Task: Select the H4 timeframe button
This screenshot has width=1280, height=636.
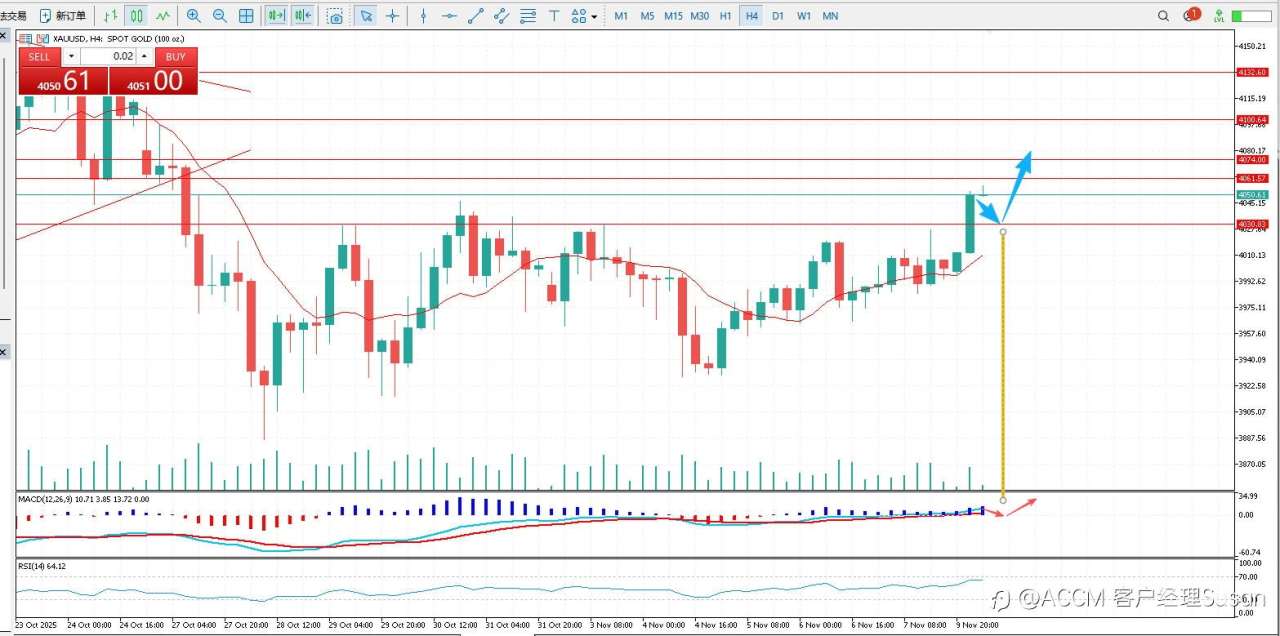Action: click(x=752, y=16)
